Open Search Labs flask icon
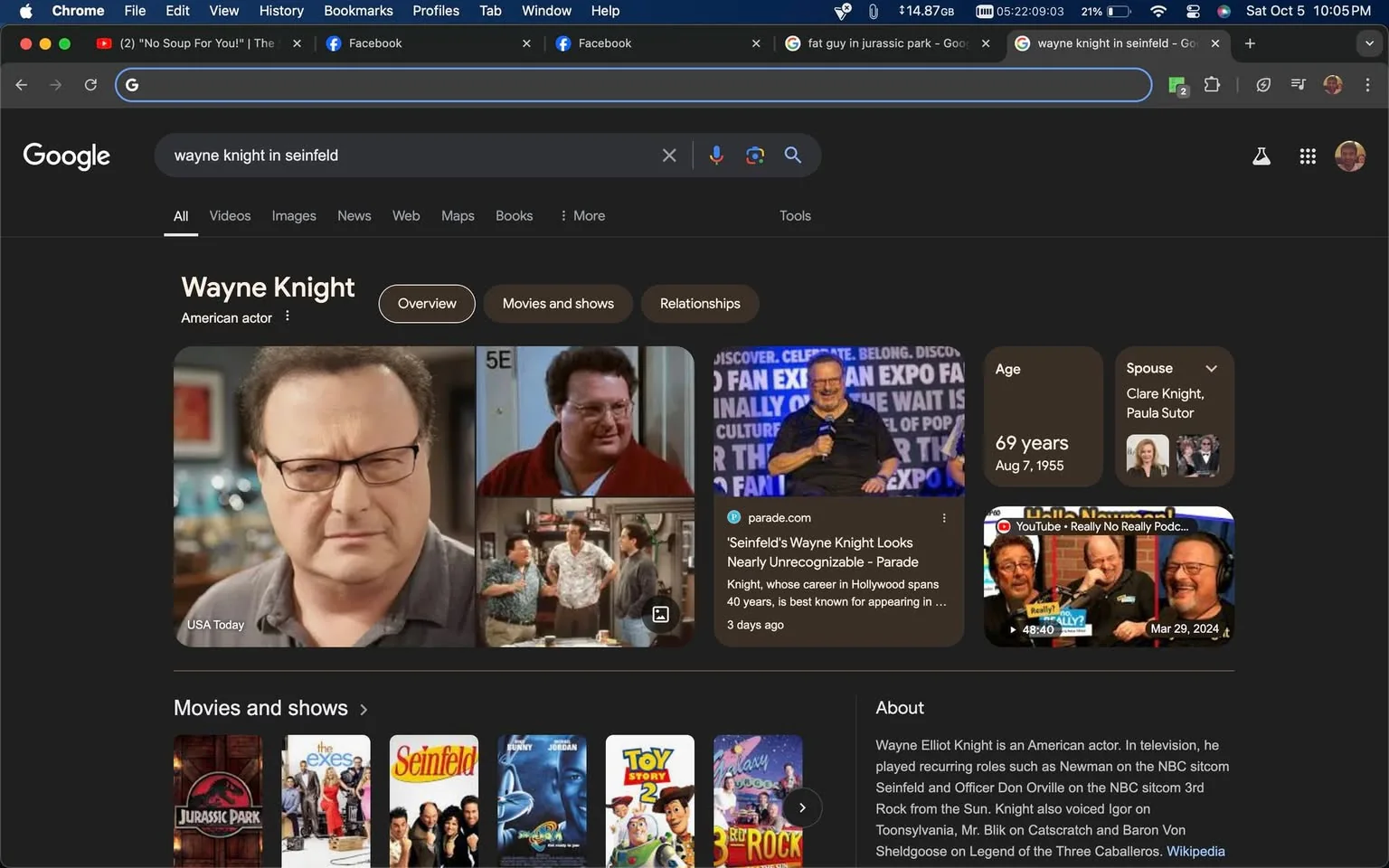The width and height of the screenshot is (1389, 868). click(1261, 156)
